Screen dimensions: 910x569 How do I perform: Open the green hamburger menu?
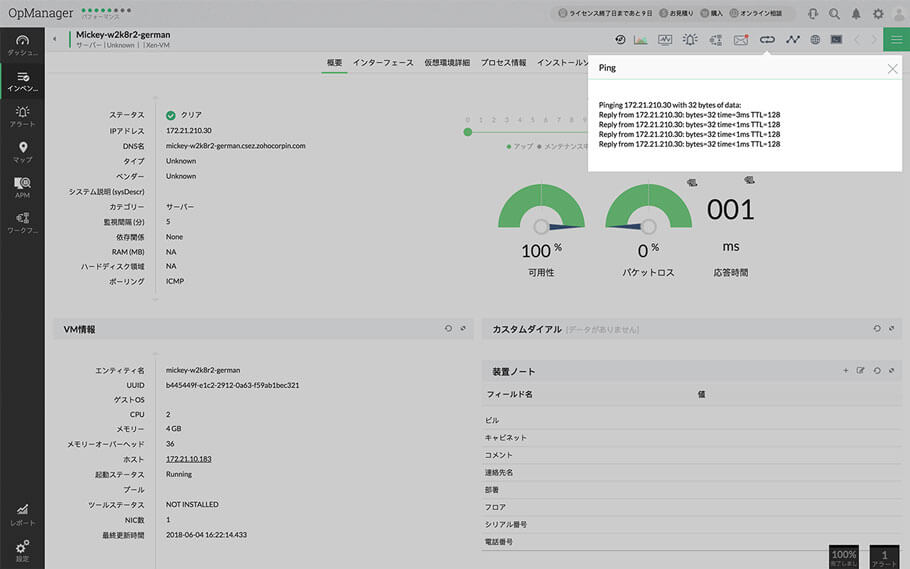tap(896, 40)
